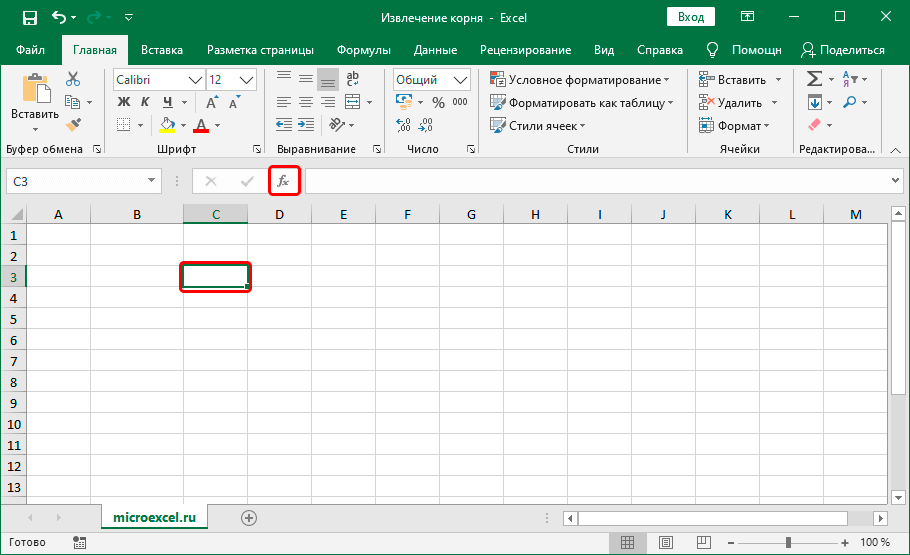910x555 pixels.
Task: Switch to the Формулы tab
Action: tap(364, 50)
